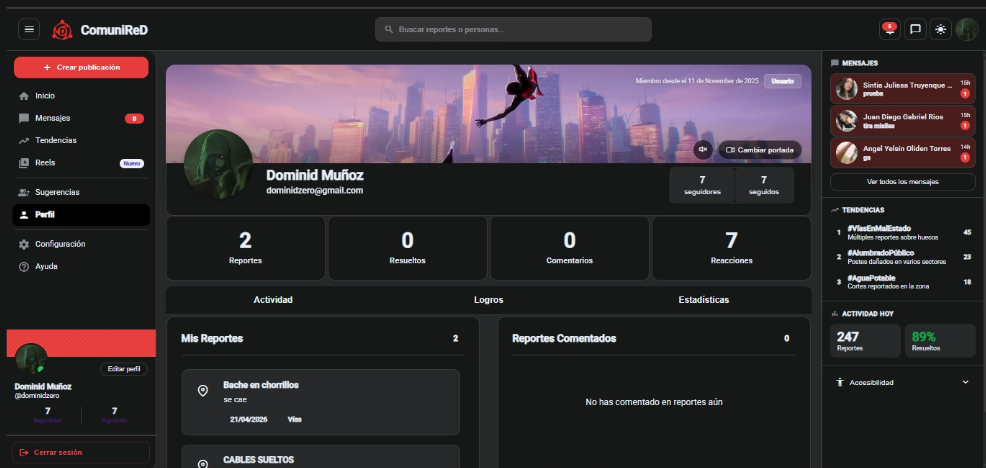
Task: Click the sidebar Siguiendo count
Action: pyautogui.click(x=114, y=415)
